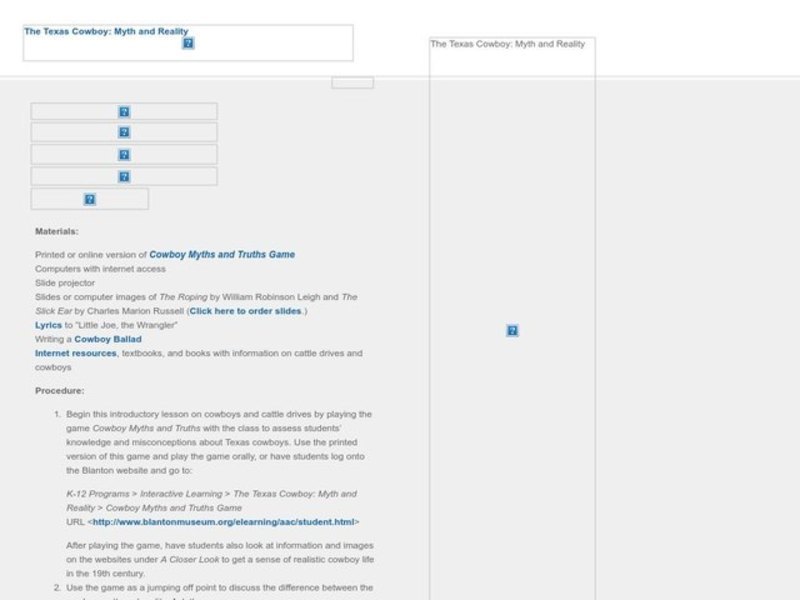Click the small empty box under the header line
The width and height of the screenshot is (800, 600).
tap(352, 83)
